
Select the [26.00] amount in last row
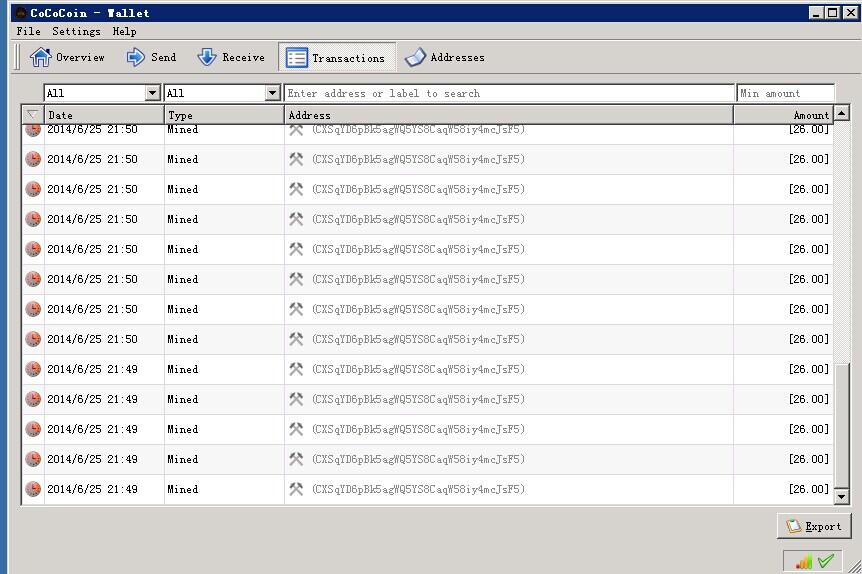[809, 489]
